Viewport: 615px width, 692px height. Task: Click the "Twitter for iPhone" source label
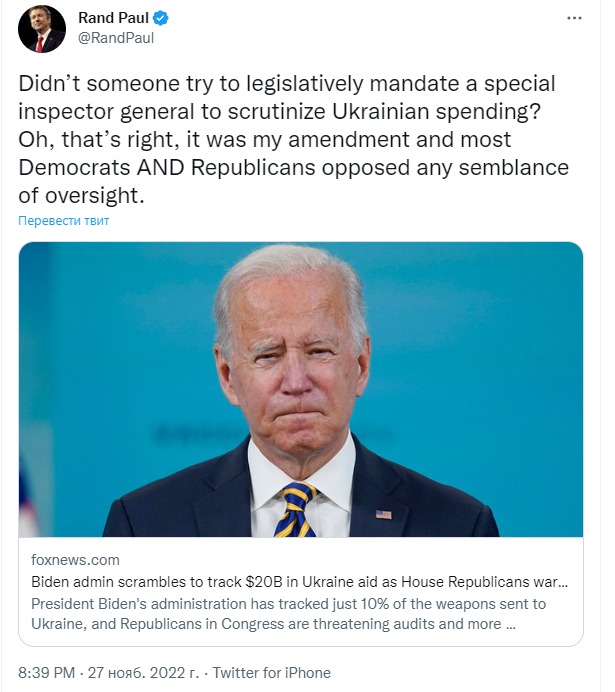click(271, 673)
